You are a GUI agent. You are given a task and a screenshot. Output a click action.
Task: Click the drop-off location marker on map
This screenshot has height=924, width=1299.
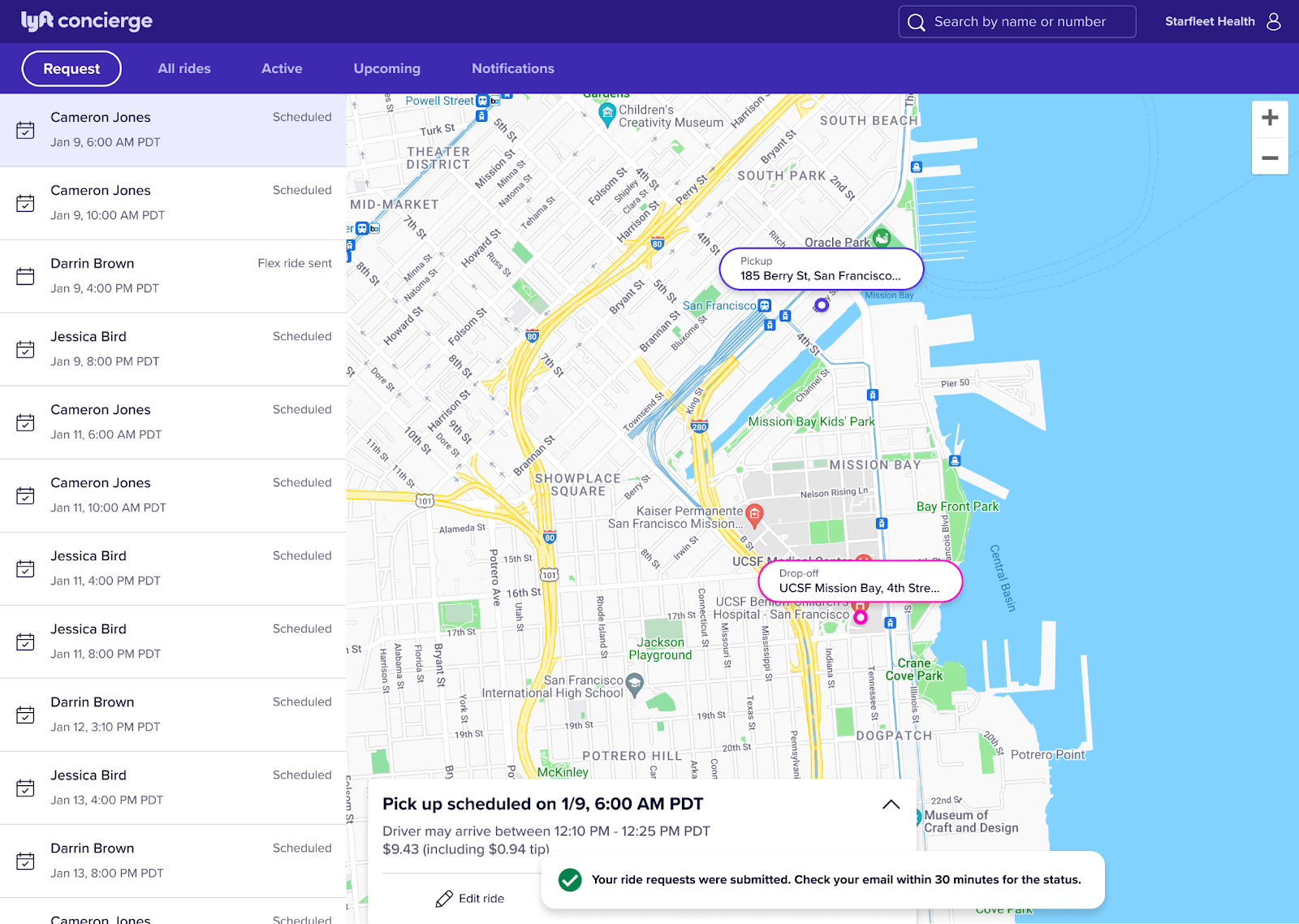(861, 617)
